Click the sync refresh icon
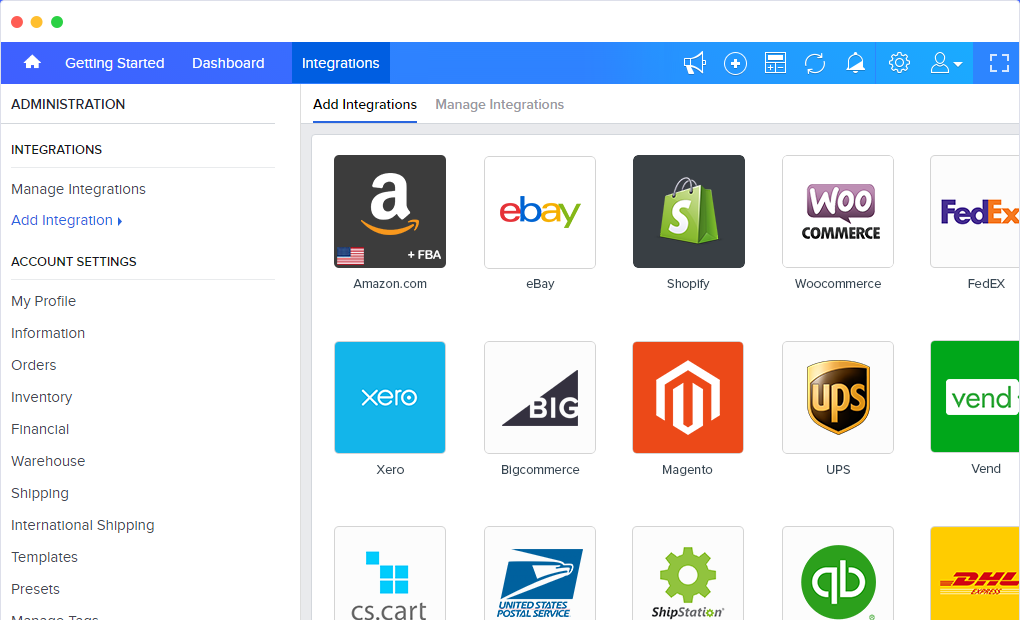The image size is (1020, 620). click(815, 63)
